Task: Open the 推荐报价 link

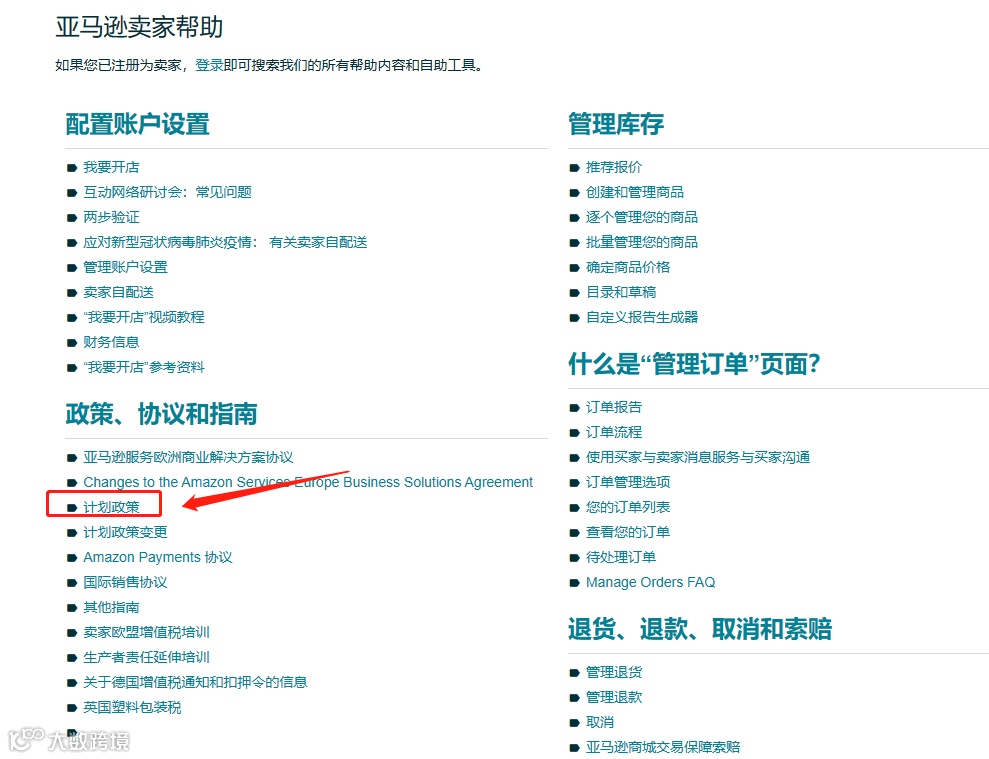Action: (x=614, y=167)
